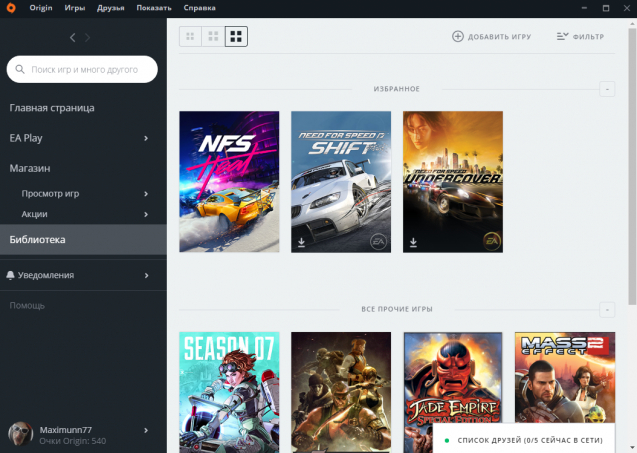Expand the EA Play submenu chevron
This screenshot has height=453, width=637.
[146, 139]
